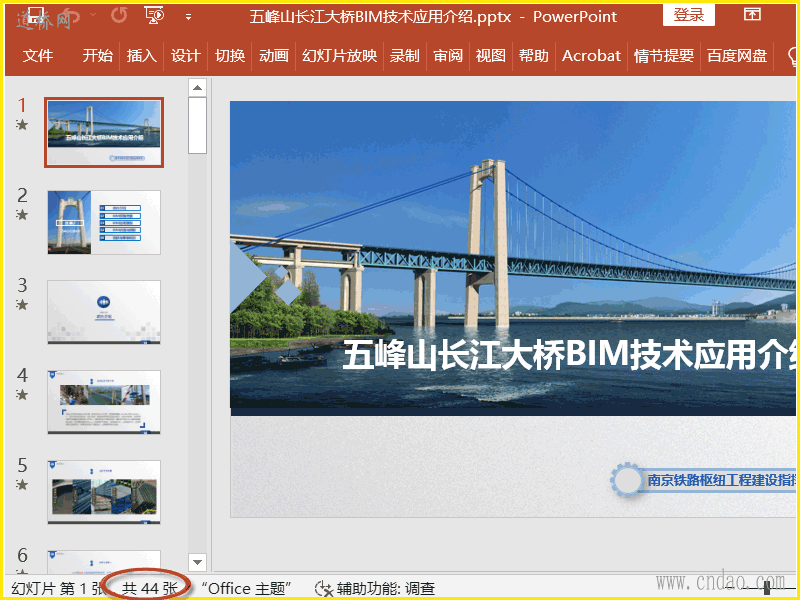Open the 帮助 ribbon tab
The width and height of the screenshot is (800, 600).
click(534, 55)
